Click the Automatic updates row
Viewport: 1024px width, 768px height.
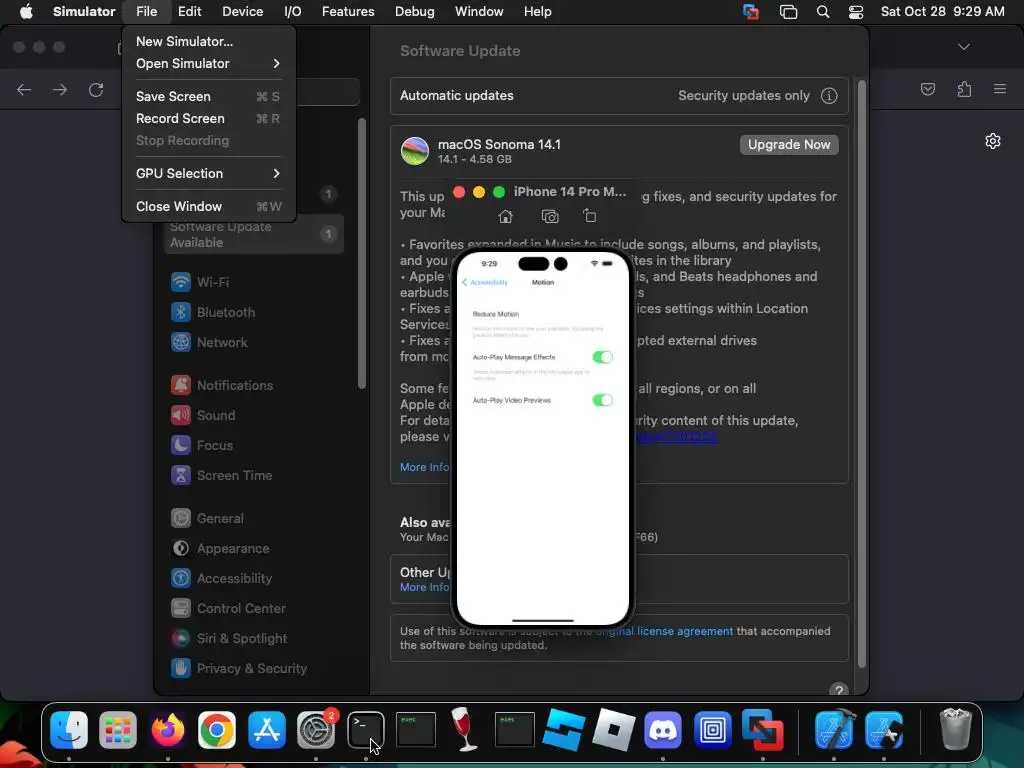pyautogui.click(x=619, y=96)
